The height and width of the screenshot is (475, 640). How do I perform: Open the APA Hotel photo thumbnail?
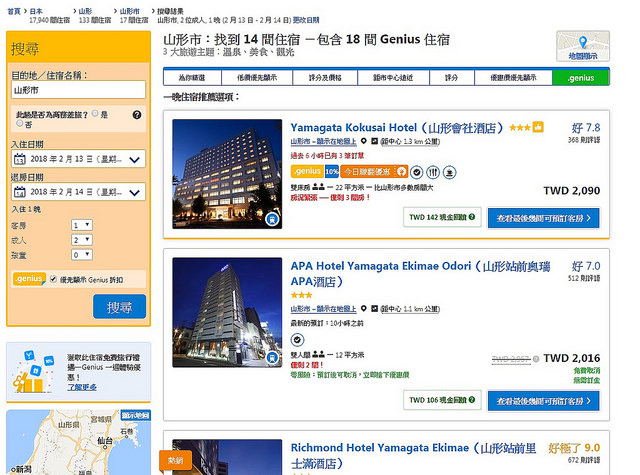coord(227,313)
